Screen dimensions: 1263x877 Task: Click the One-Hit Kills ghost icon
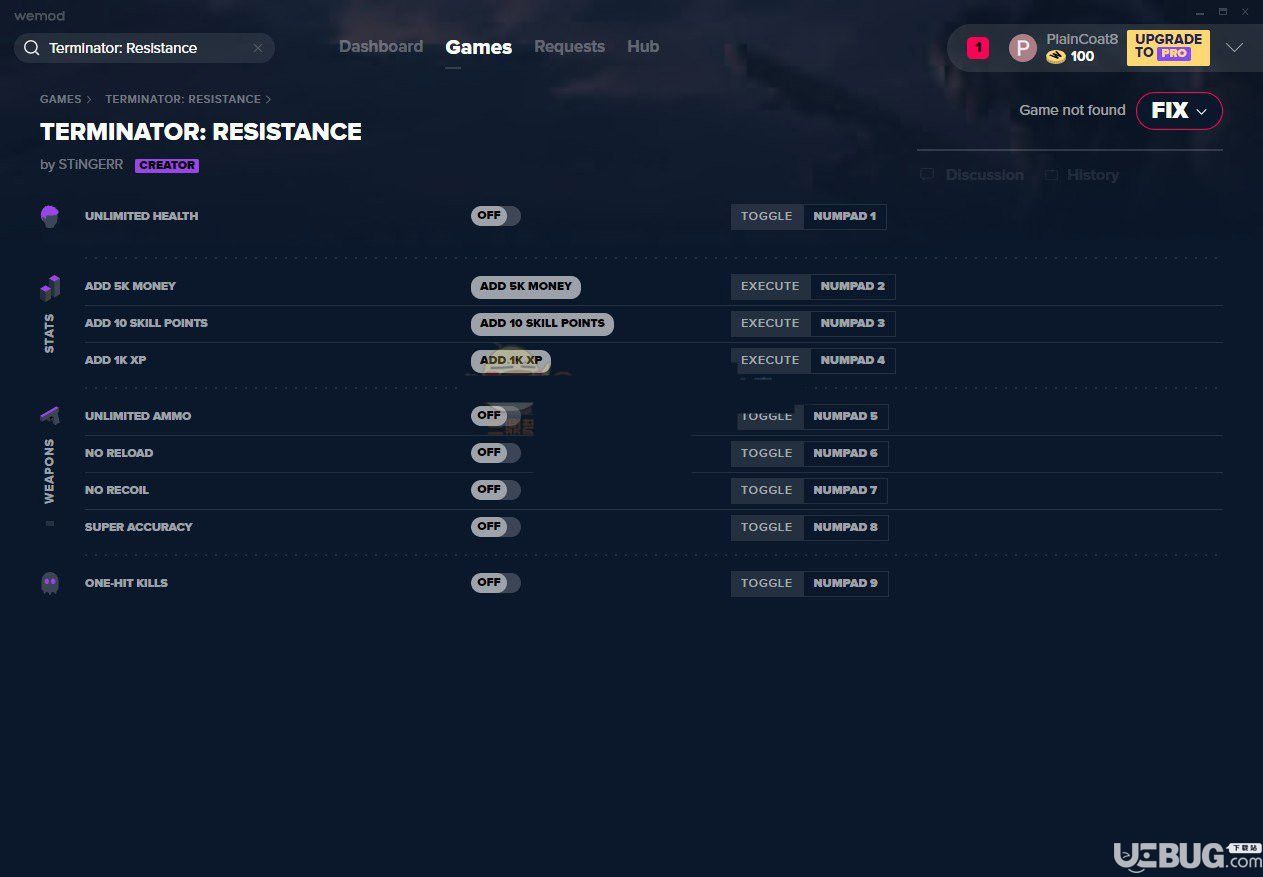(x=50, y=583)
